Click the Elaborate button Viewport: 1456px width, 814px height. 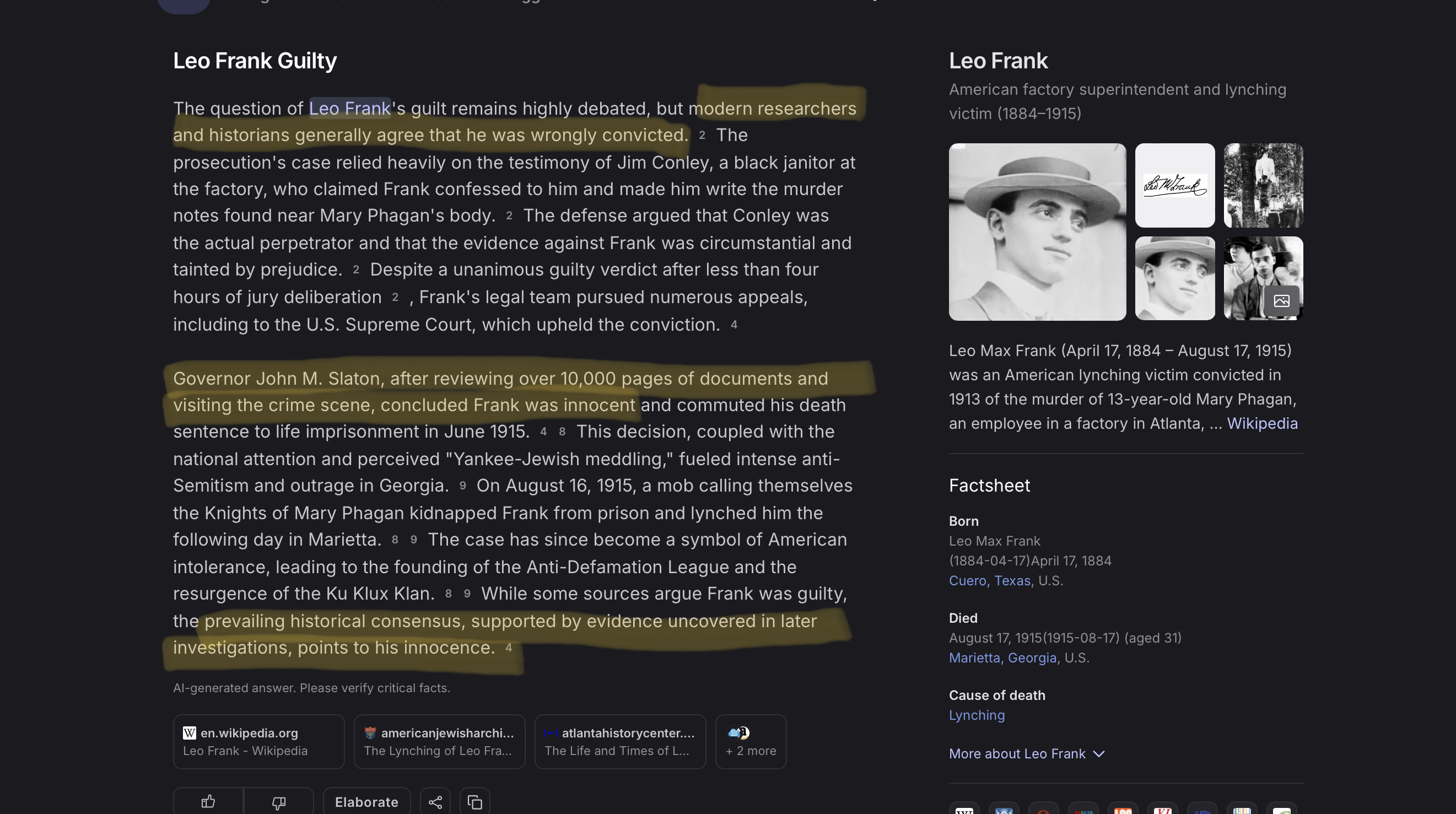[366, 801]
